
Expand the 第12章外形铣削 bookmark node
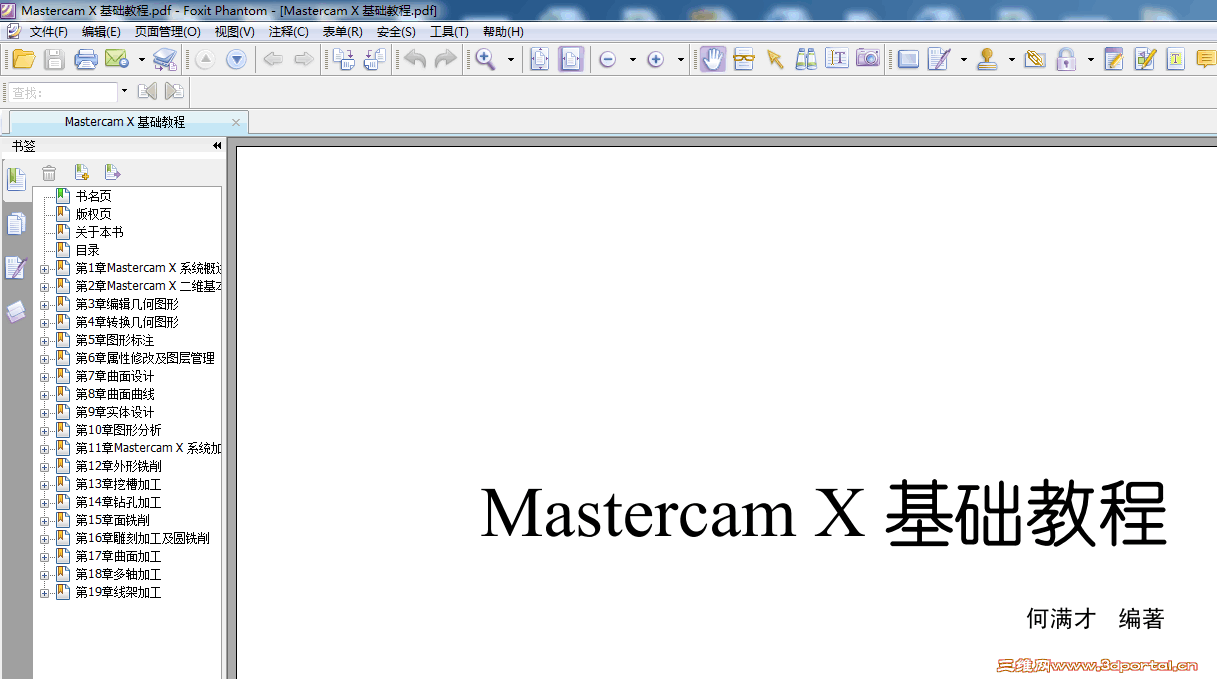click(44, 467)
